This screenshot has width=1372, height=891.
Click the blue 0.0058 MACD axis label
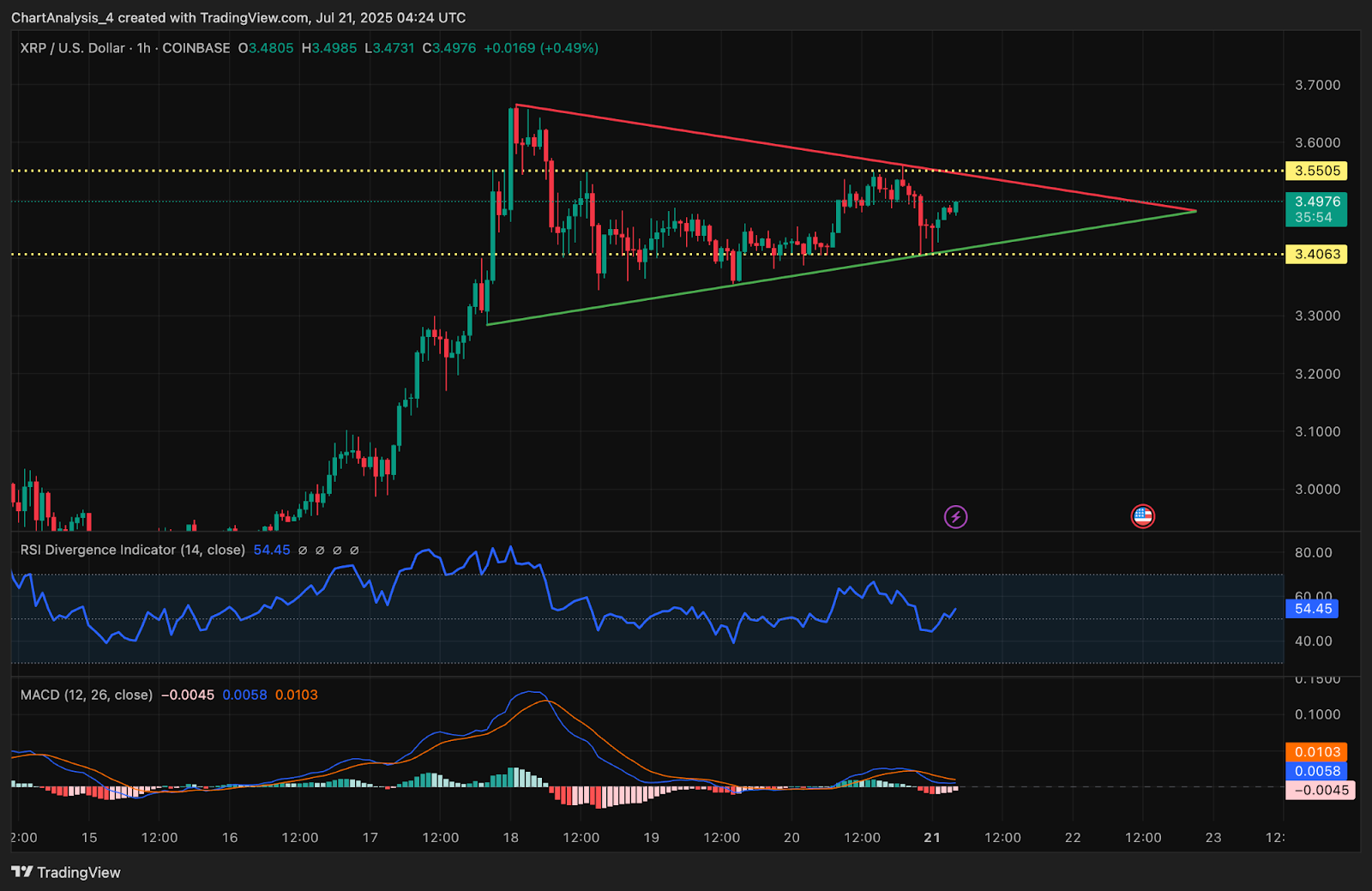pyautogui.click(x=1316, y=771)
